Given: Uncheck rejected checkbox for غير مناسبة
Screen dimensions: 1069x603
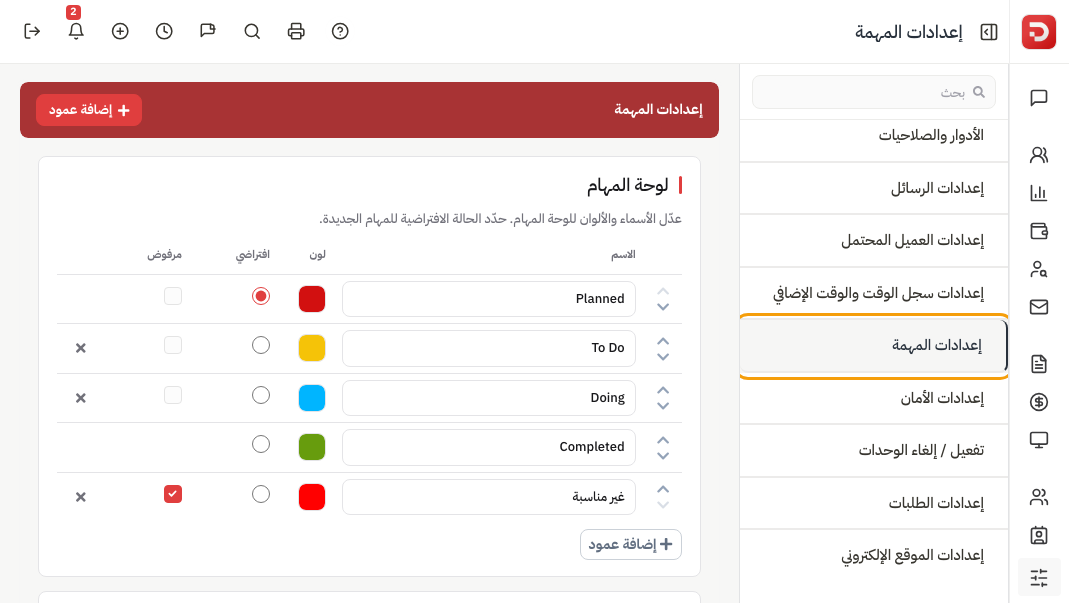Looking at the screenshot, I should 172,494.
